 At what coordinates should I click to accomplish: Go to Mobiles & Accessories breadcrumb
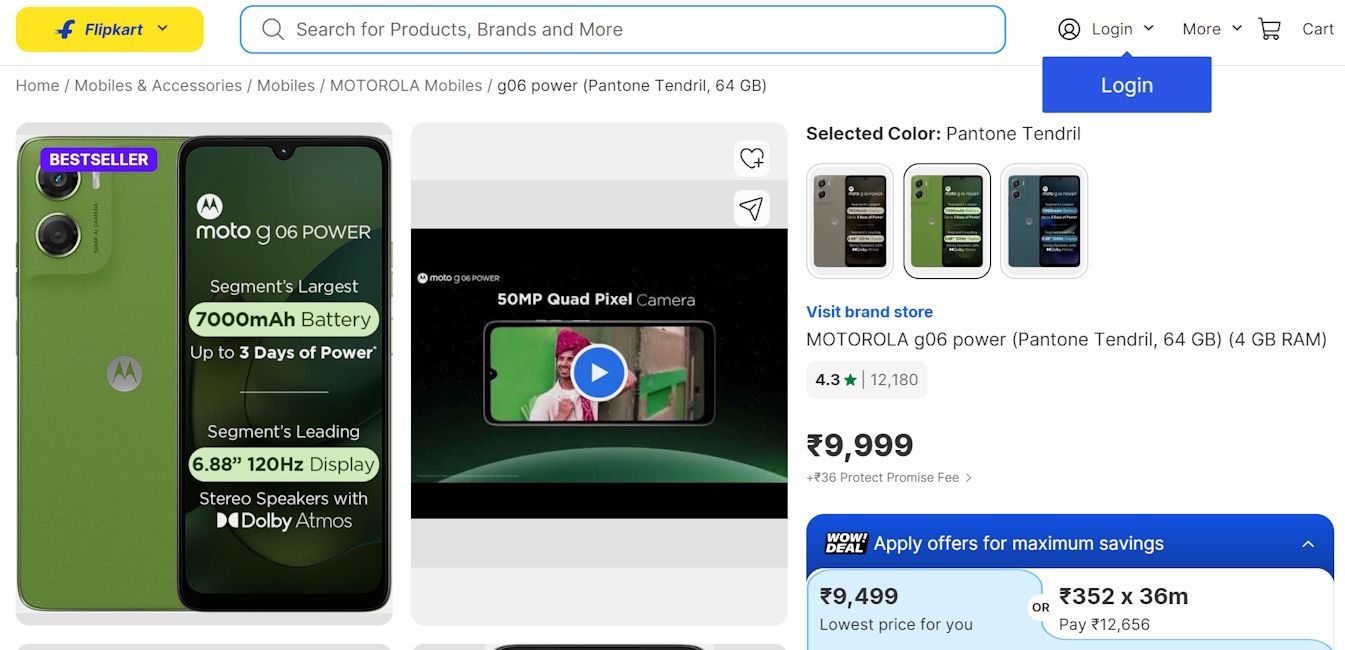(158, 86)
